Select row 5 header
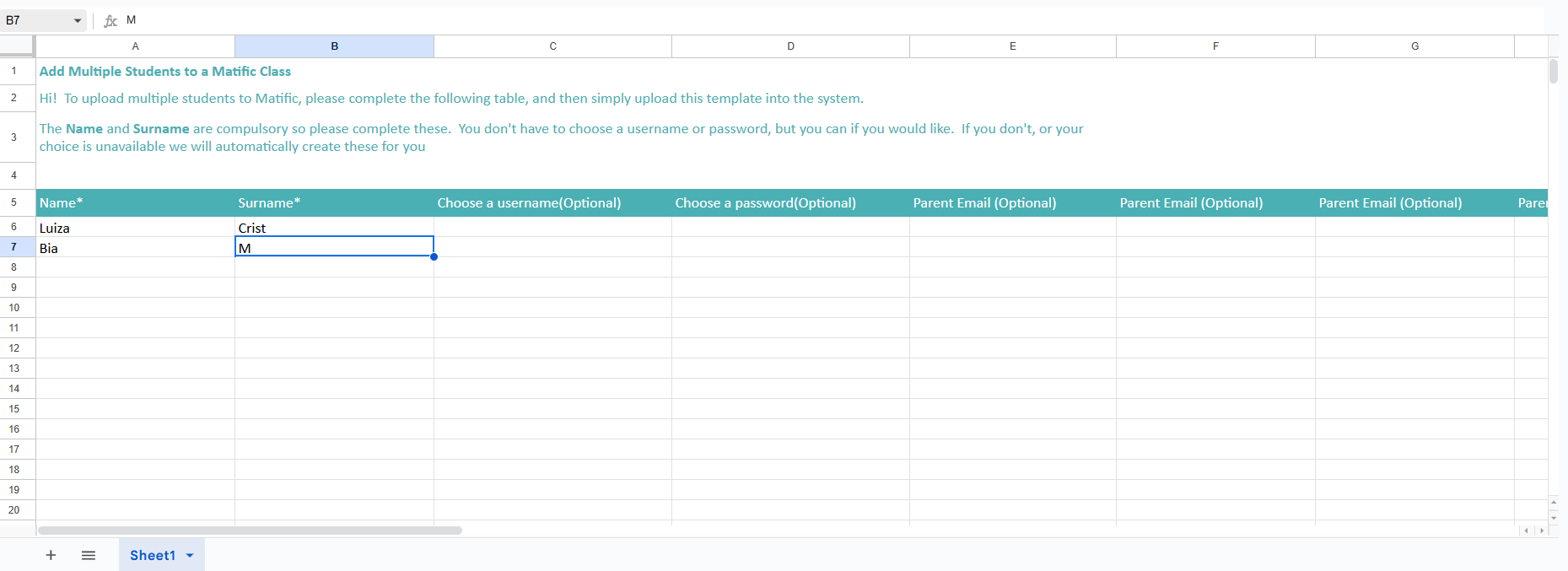 [14, 202]
